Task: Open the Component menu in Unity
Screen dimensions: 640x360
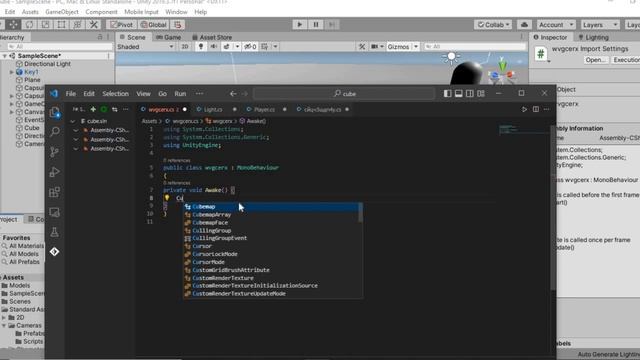Action: pyautogui.click(x=101, y=12)
